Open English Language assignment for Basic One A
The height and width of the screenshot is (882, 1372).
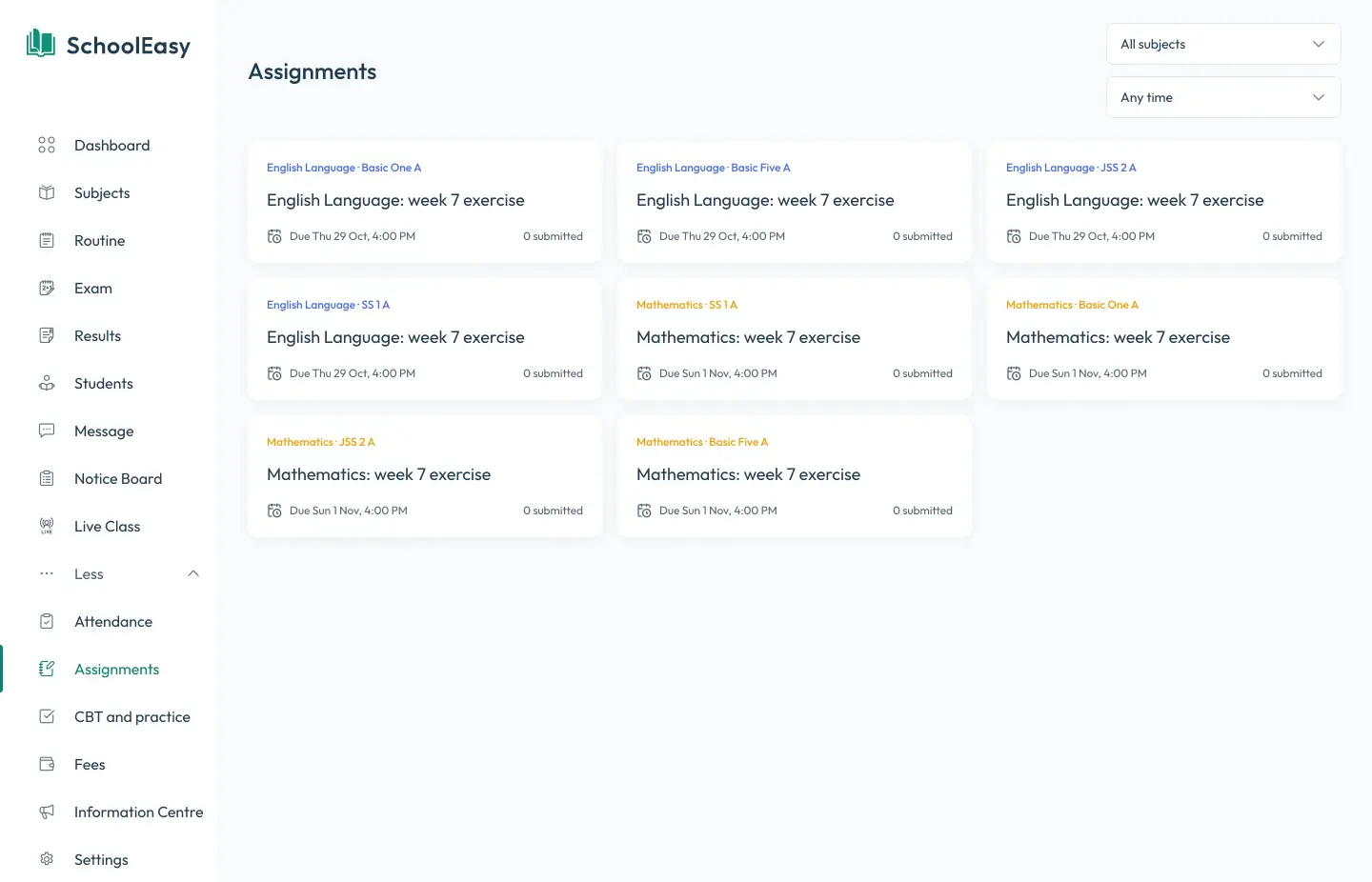(425, 202)
